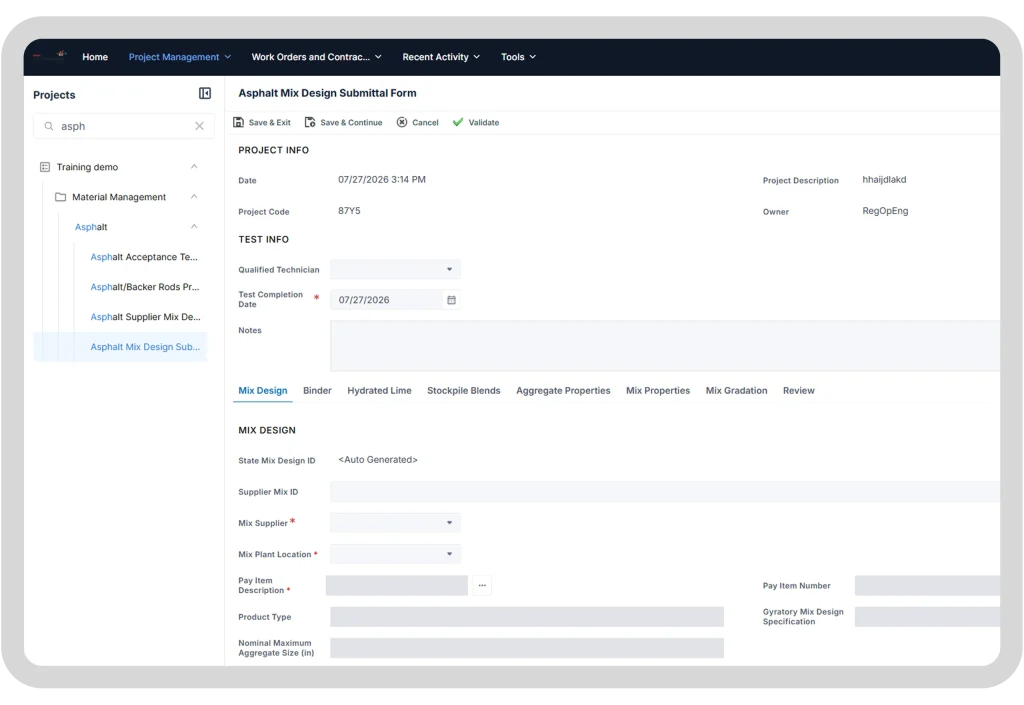Switch to the Mix Gradation tab

click(x=736, y=390)
